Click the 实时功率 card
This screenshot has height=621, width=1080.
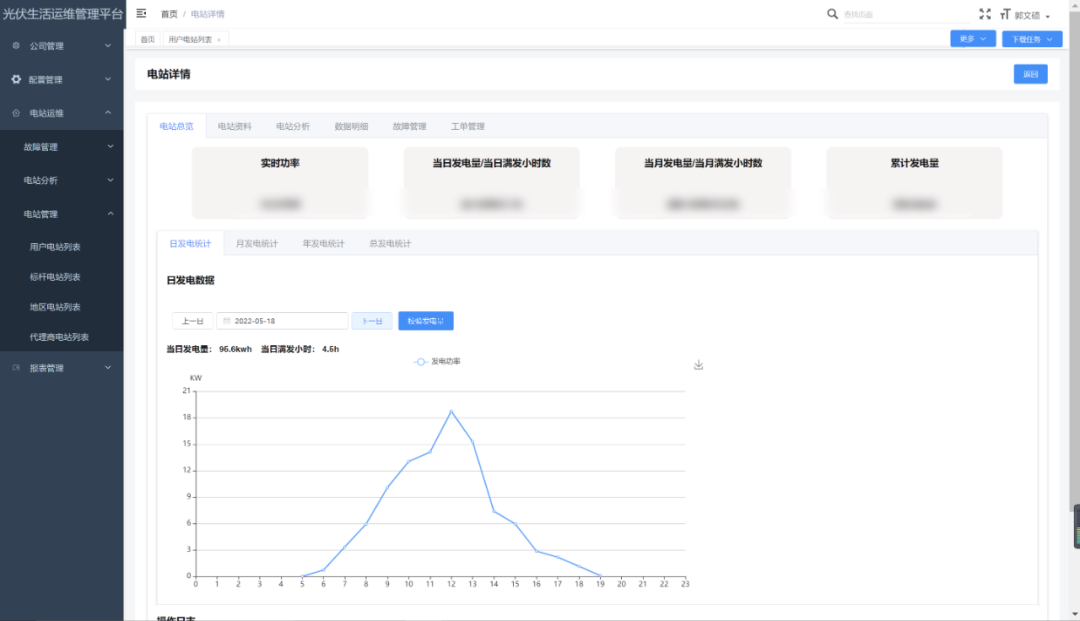[280, 183]
